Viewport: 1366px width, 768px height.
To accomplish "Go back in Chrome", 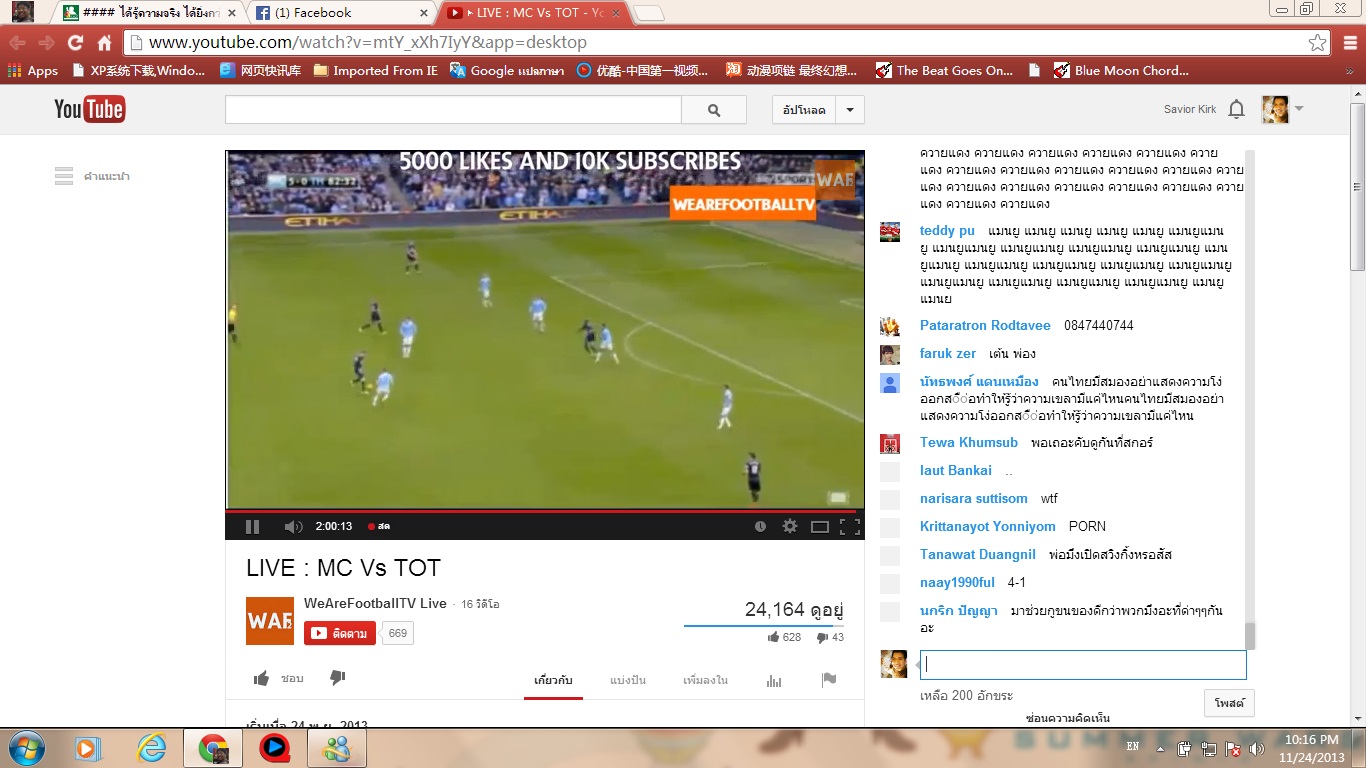I will pos(18,43).
